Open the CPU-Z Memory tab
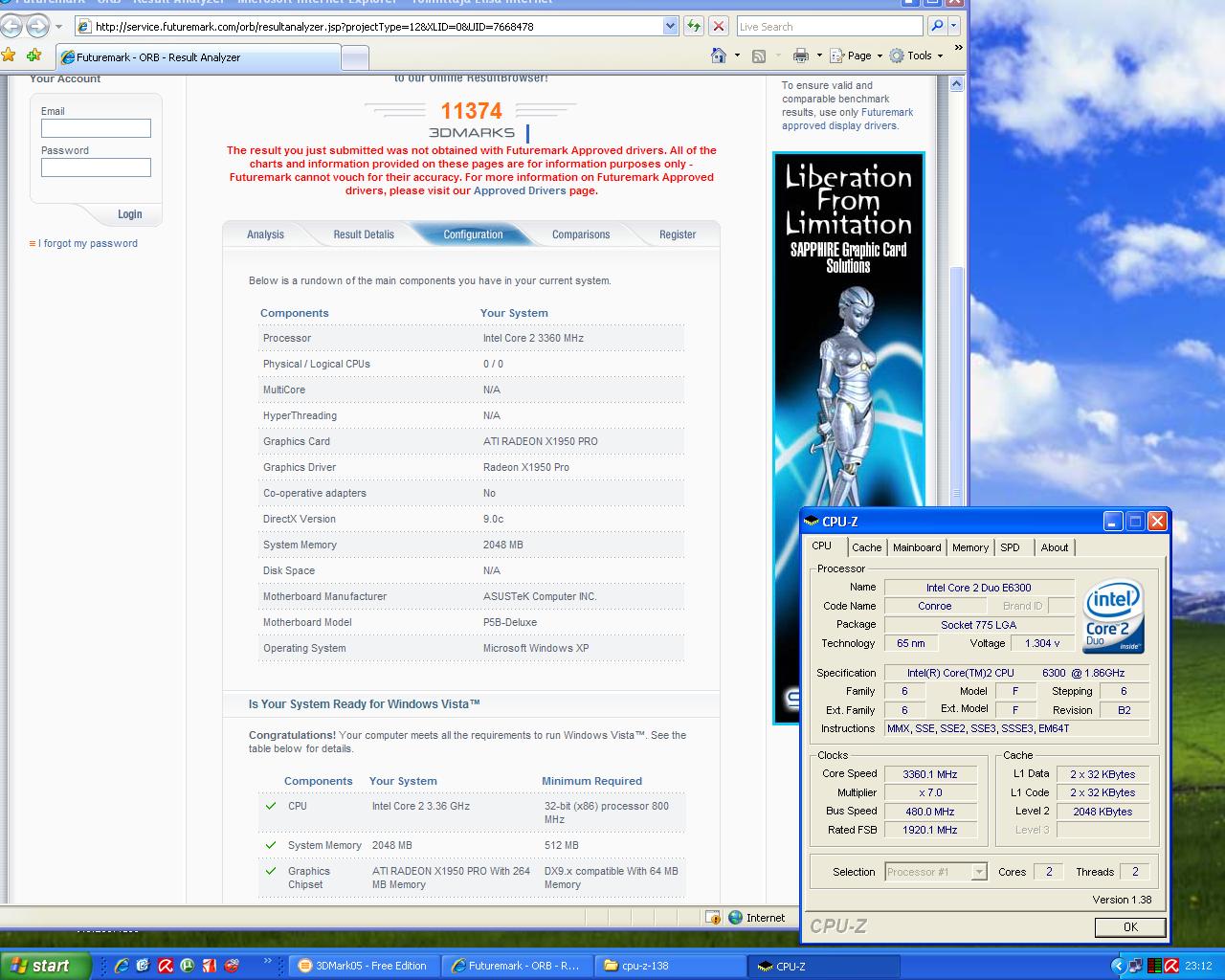Screen dimensions: 1225x980 969,547
